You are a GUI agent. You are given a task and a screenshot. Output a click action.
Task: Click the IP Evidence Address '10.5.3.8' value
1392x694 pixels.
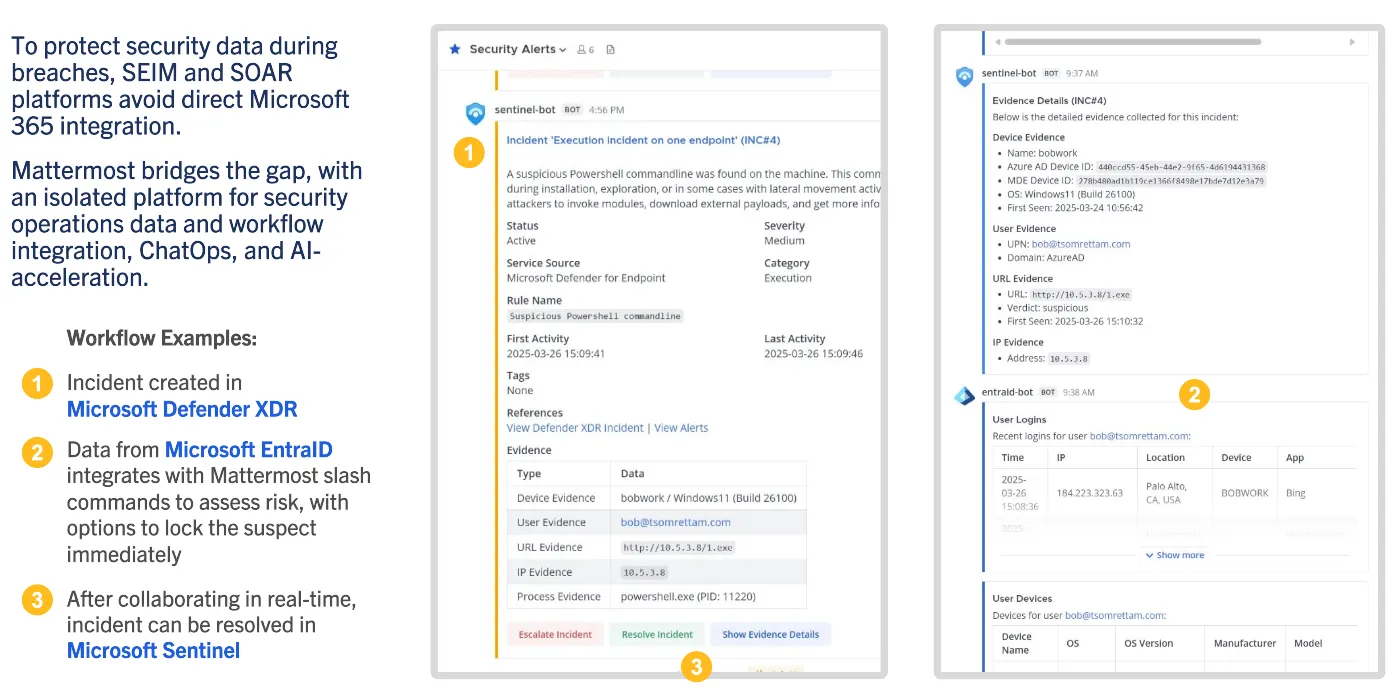(x=1068, y=358)
